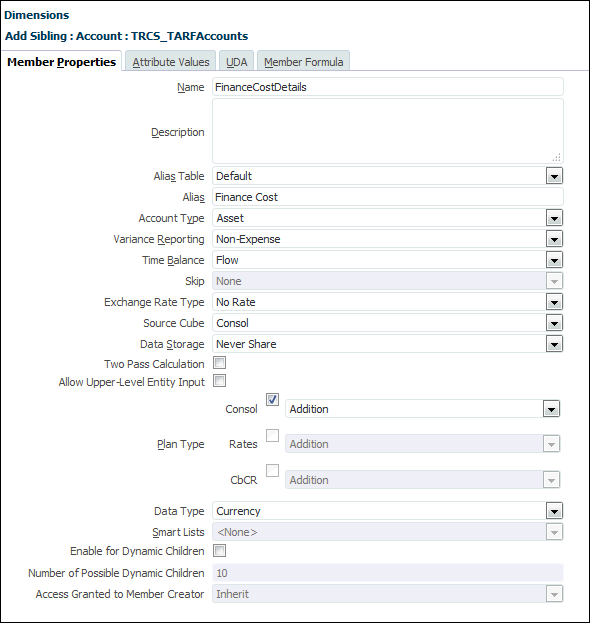The height and width of the screenshot is (623, 590).
Task: Click the disabled Rates Addition dropdown
Action: pyautogui.click(x=423, y=444)
